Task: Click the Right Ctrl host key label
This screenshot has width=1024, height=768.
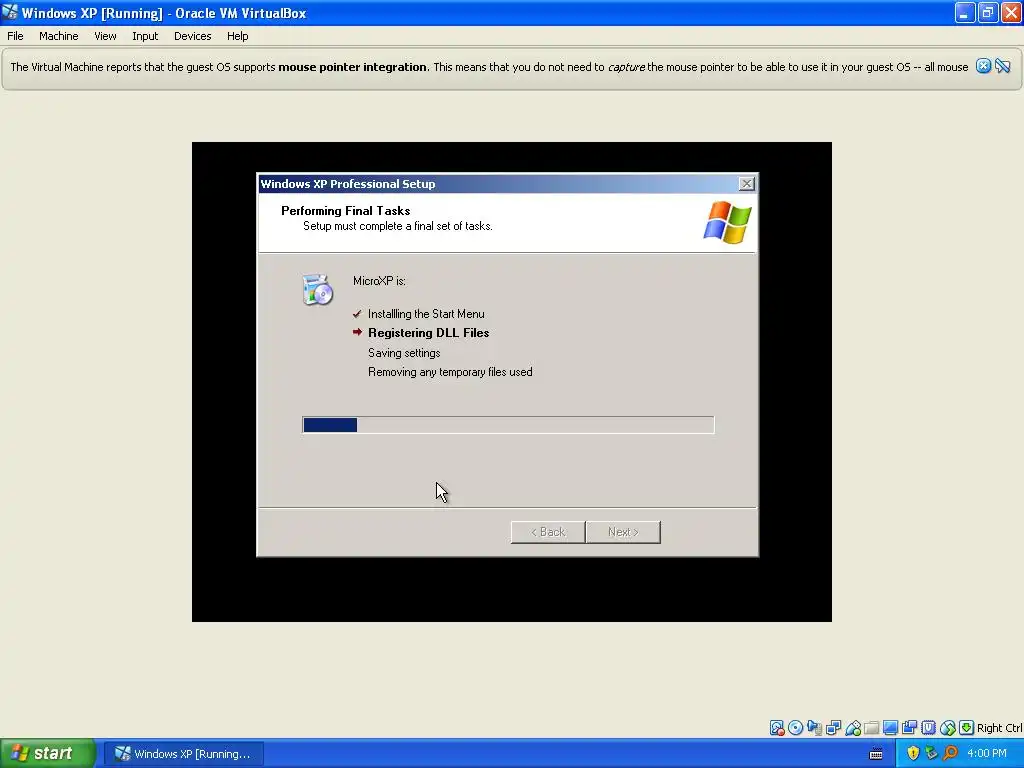Action: coord(1000,728)
